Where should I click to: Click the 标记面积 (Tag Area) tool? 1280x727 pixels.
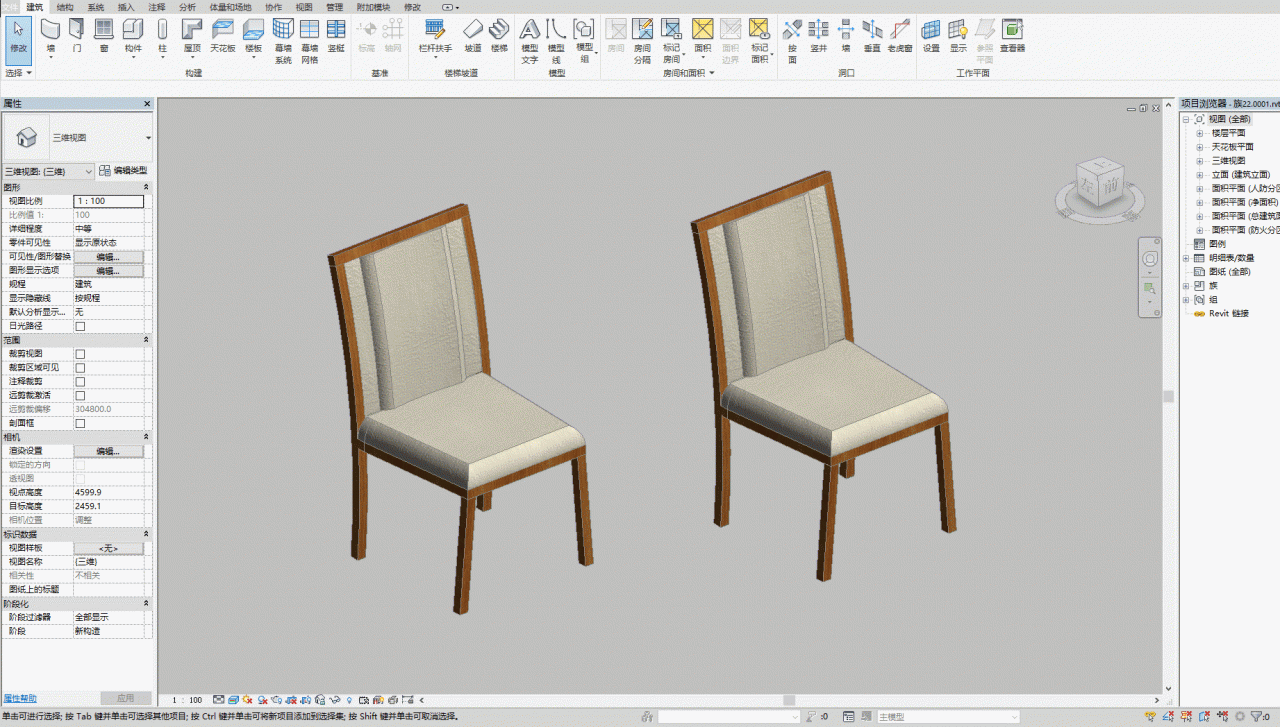[x=760, y=41]
